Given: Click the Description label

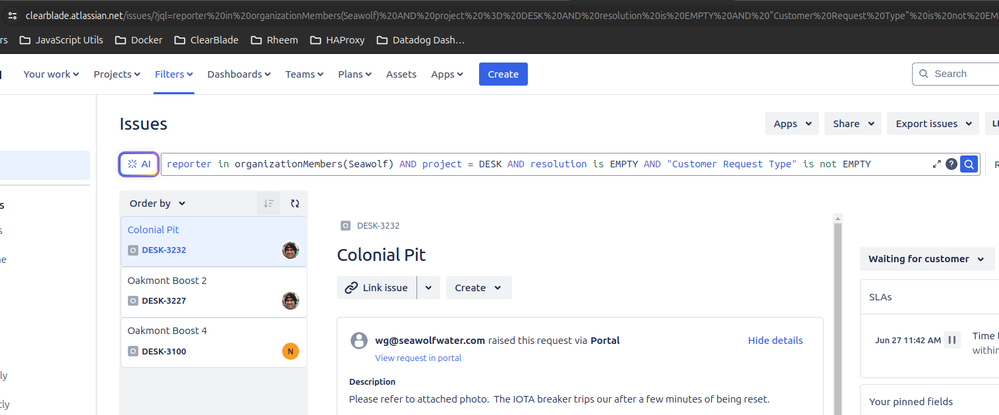Looking at the screenshot, I should [x=372, y=382].
